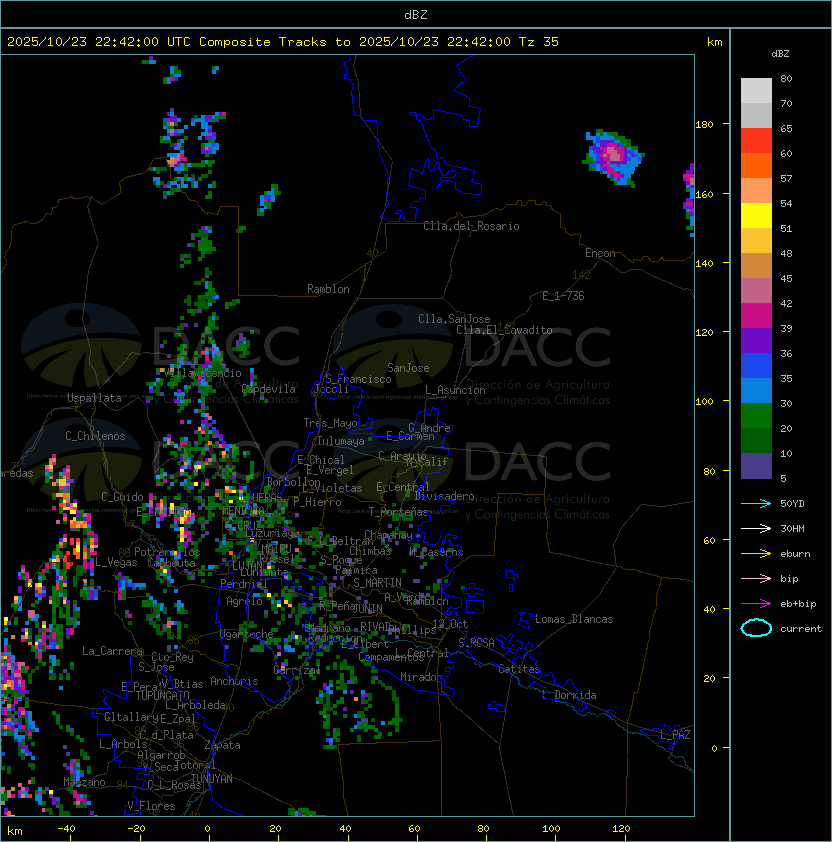Screen dimensions: 832x842
Task: Click the 'Clla.del_Rosario' place label
Action: point(471,226)
